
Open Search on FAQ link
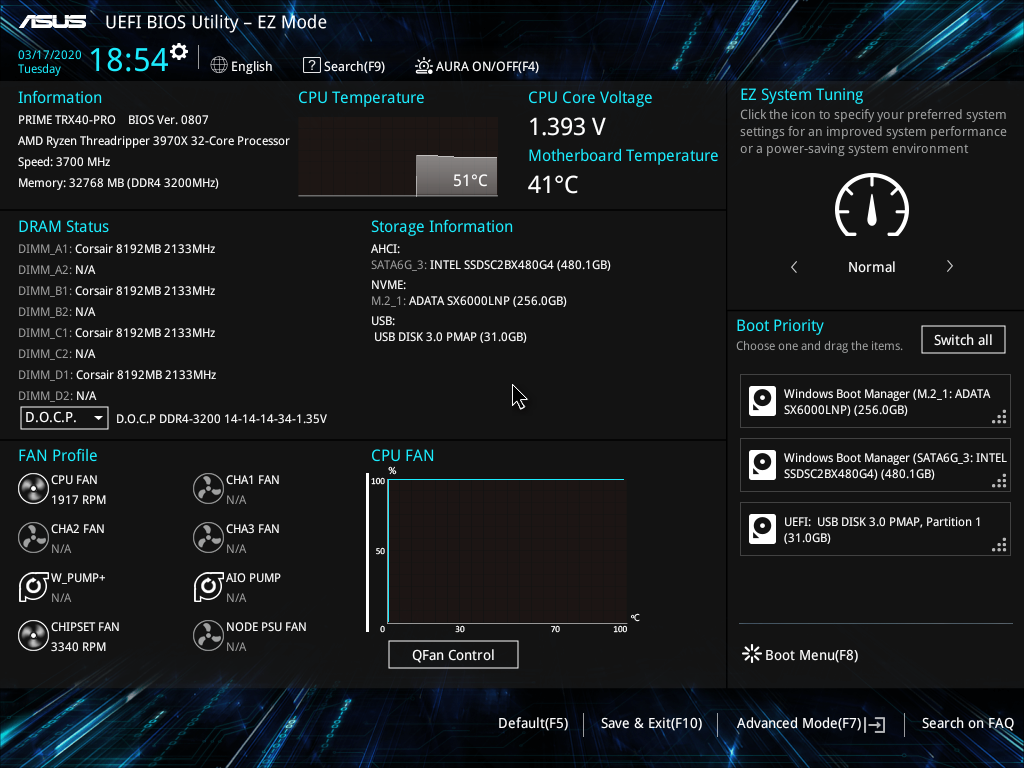[x=967, y=723]
